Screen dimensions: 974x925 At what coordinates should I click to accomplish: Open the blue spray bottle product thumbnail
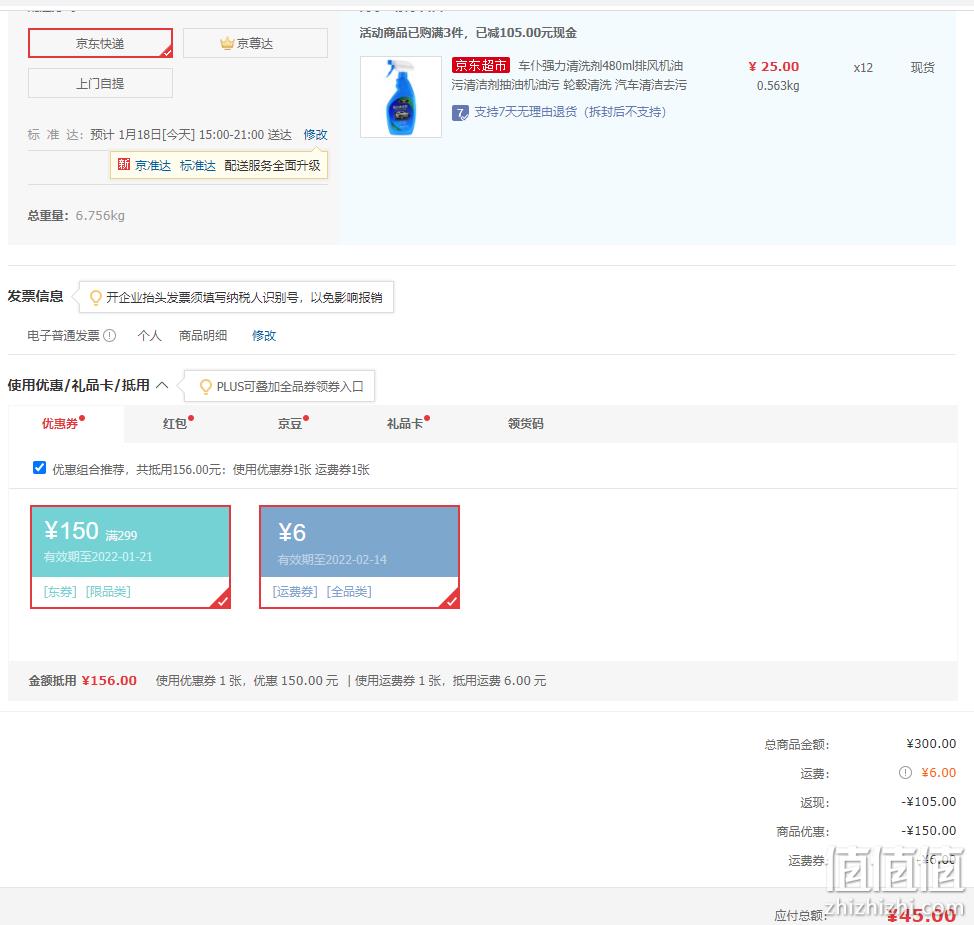point(401,97)
